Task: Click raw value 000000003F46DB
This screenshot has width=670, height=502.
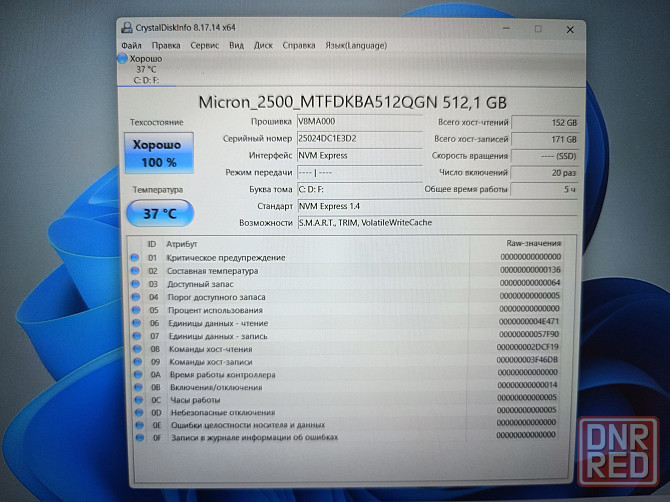Action: point(527,360)
